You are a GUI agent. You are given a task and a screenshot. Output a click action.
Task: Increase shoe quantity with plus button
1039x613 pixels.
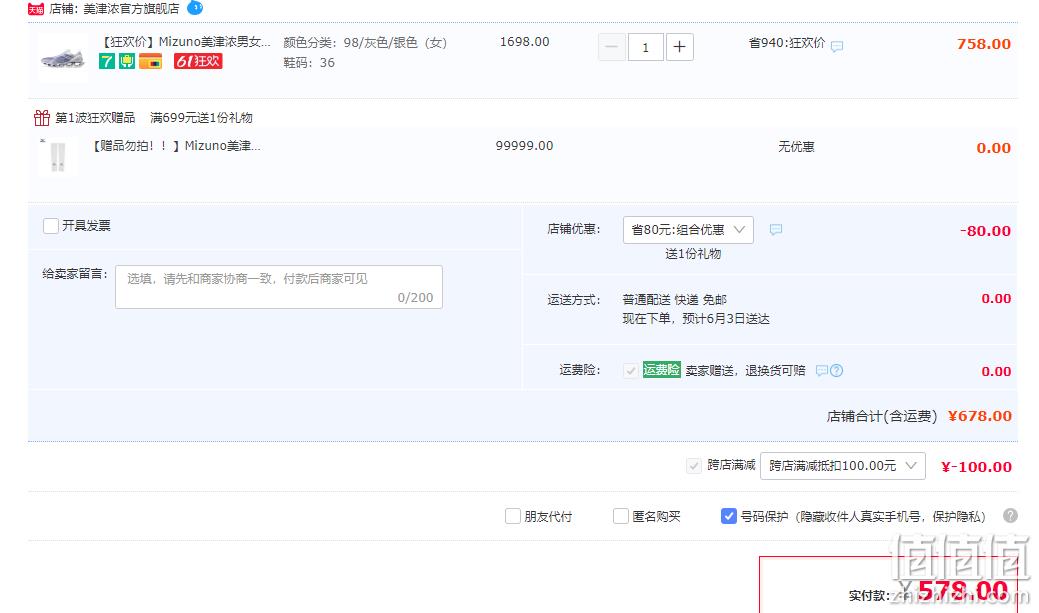pos(679,47)
